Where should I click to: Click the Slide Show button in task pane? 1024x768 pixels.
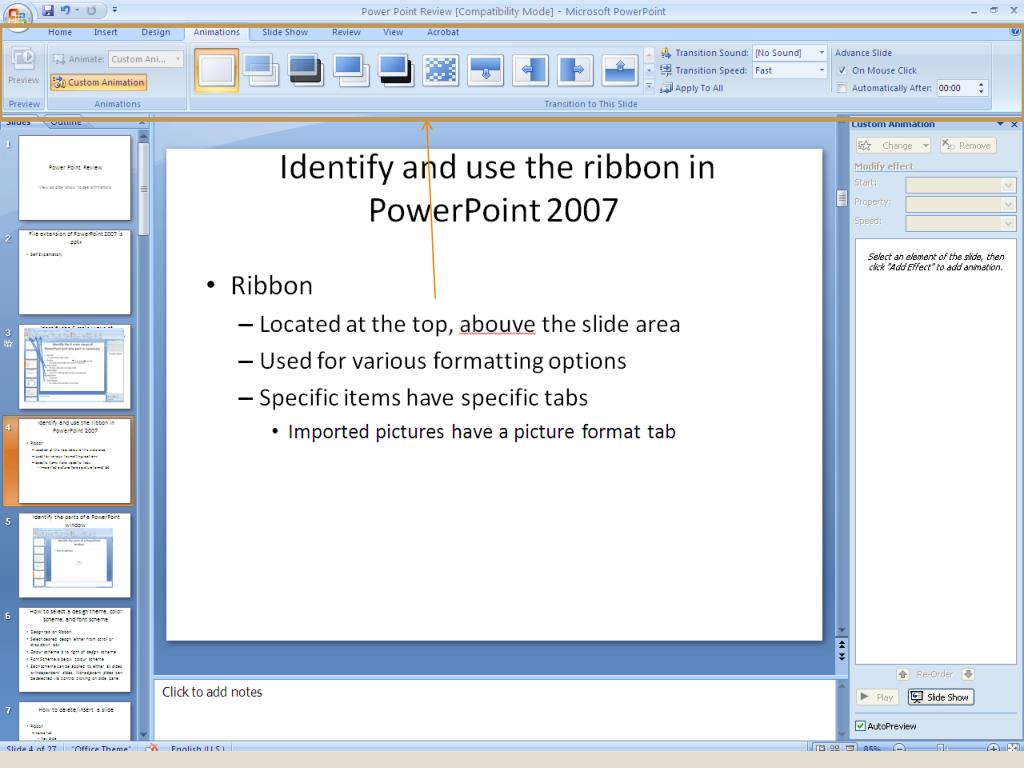coord(941,697)
